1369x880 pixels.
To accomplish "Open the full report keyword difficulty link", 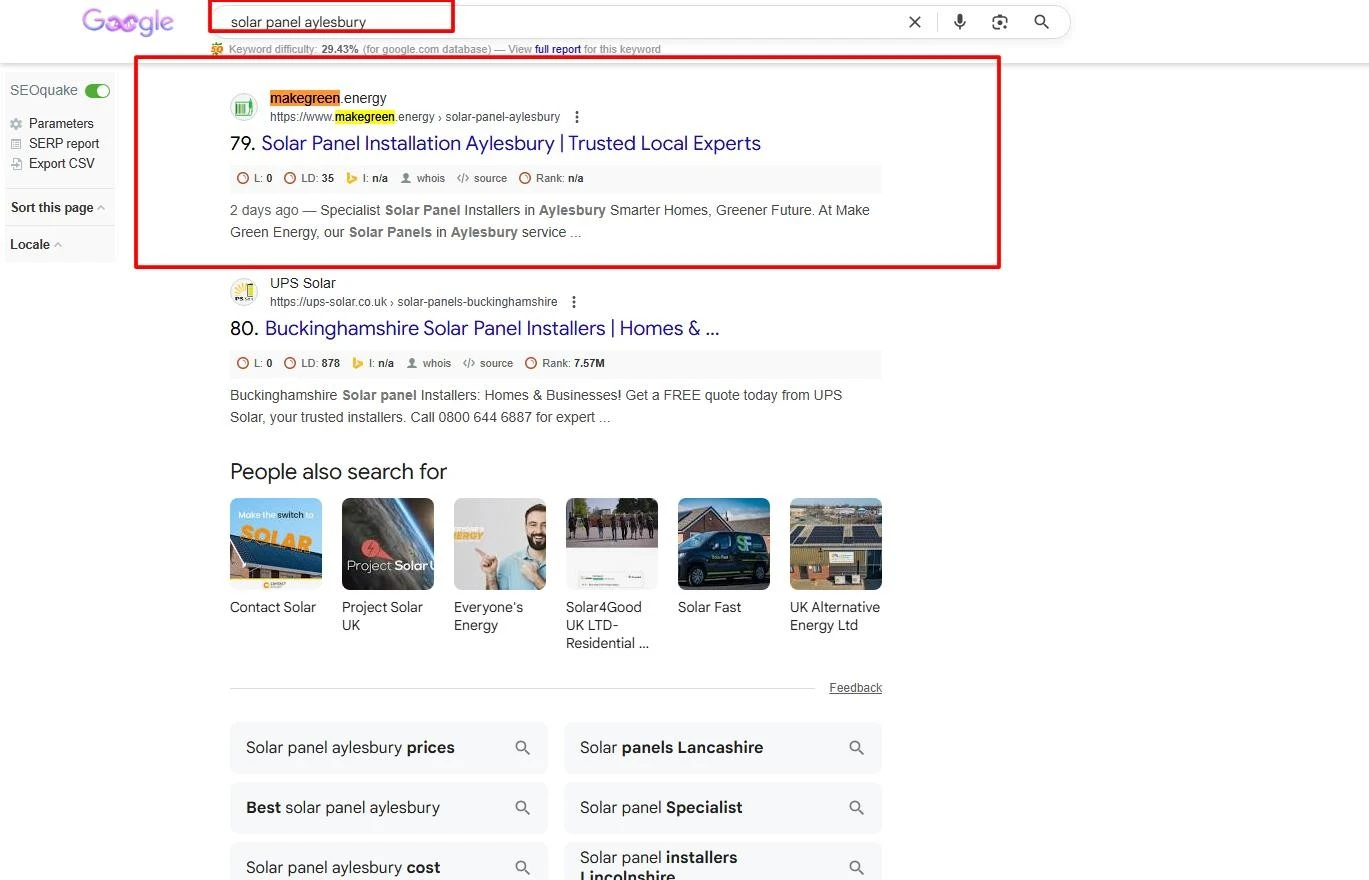I will (558, 49).
